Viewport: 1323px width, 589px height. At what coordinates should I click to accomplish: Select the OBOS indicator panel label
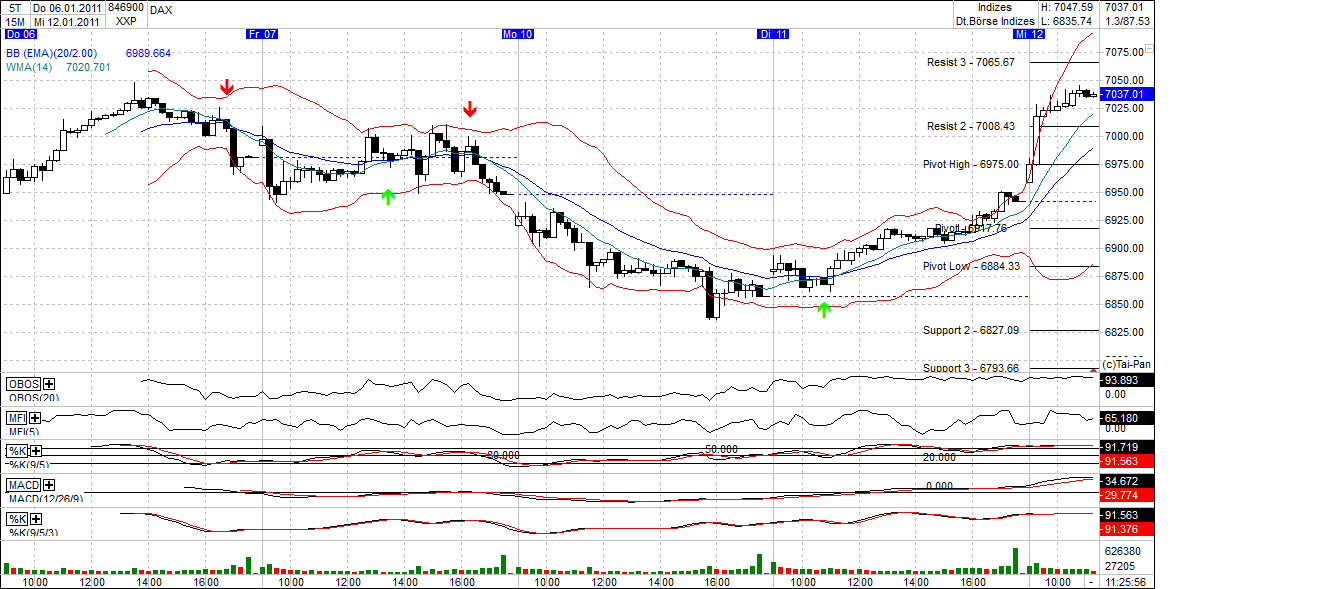click(x=23, y=383)
